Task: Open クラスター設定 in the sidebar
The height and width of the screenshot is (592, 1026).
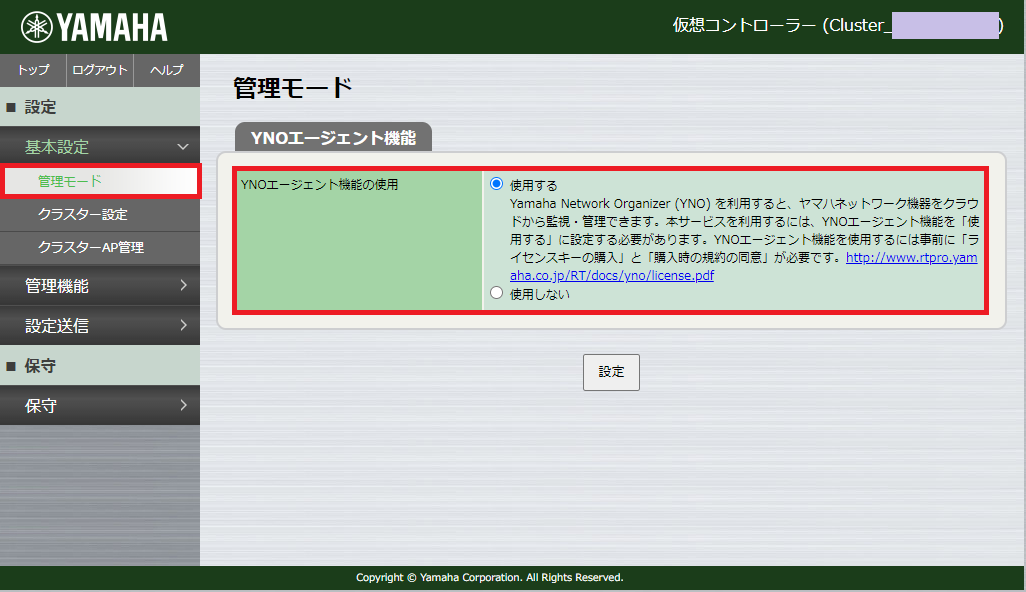Action: 82,215
